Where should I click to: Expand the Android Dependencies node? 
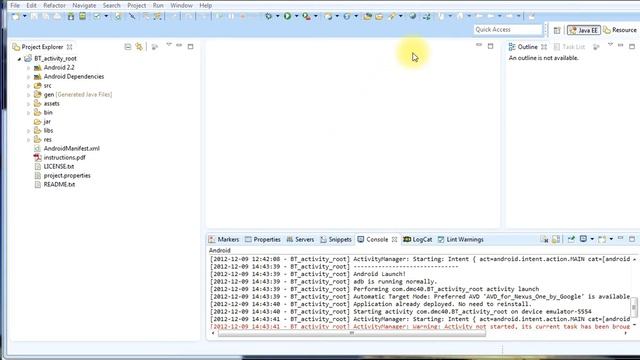click(29, 77)
